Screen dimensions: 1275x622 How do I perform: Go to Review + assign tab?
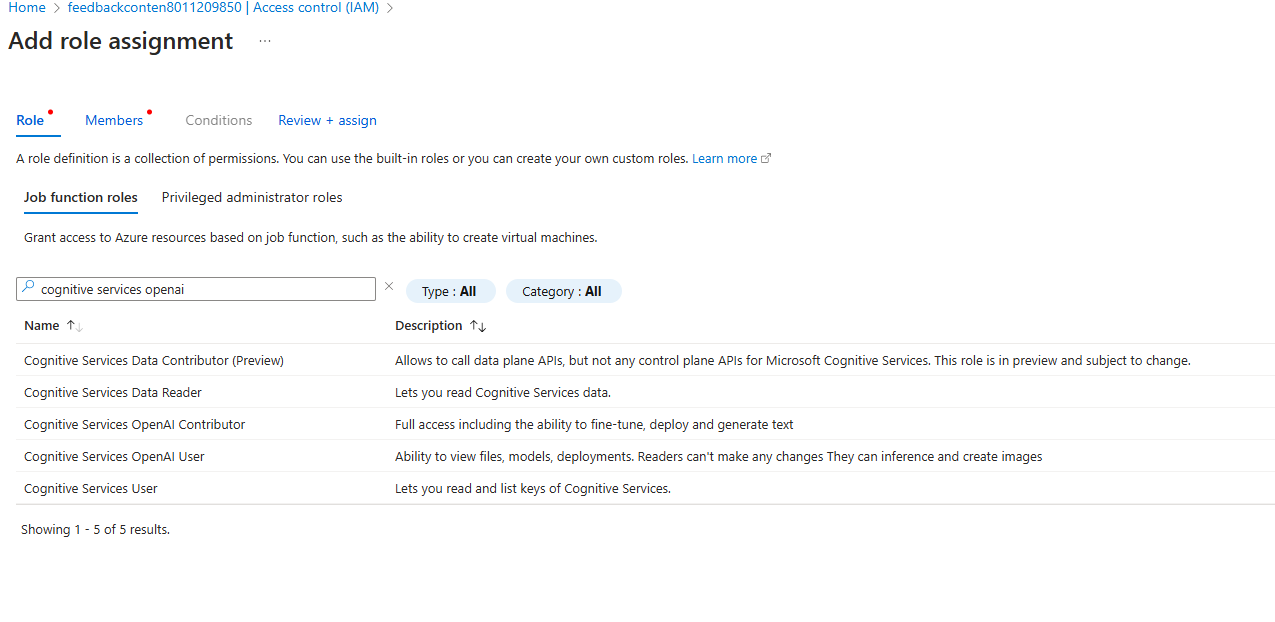(327, 120)
